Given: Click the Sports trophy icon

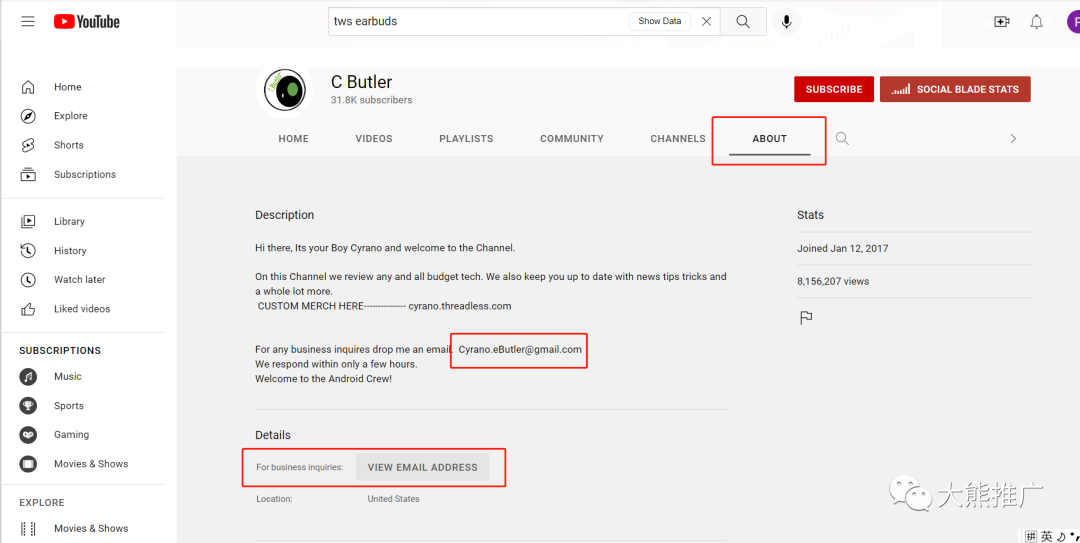Looking at the screenshot, I should (28, 406).
